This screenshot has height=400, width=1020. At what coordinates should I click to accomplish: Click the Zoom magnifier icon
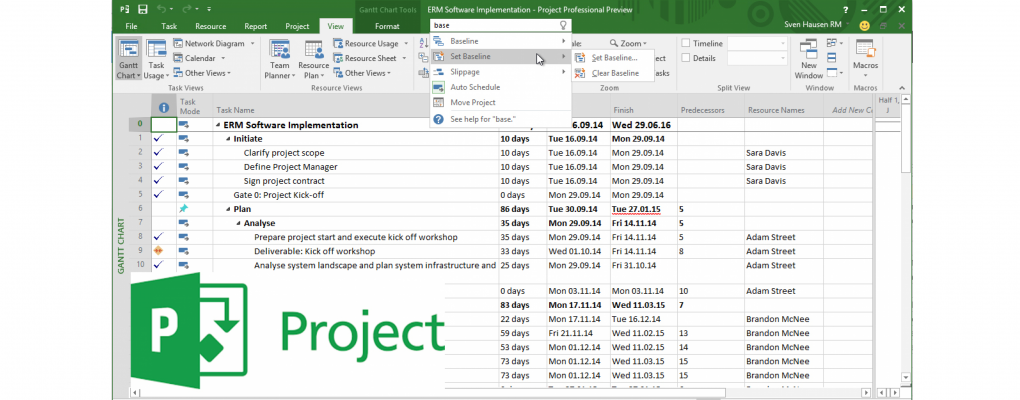click(x=613, y=44)
